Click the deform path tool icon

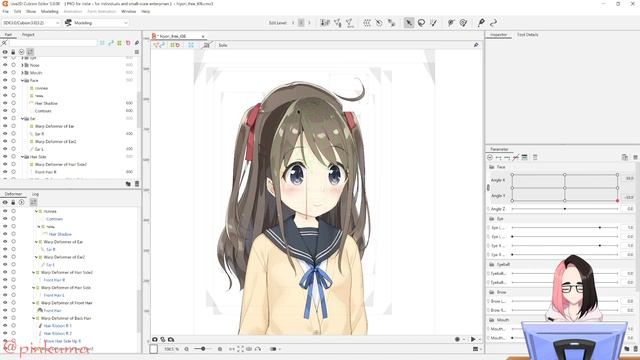click(451, 23)
